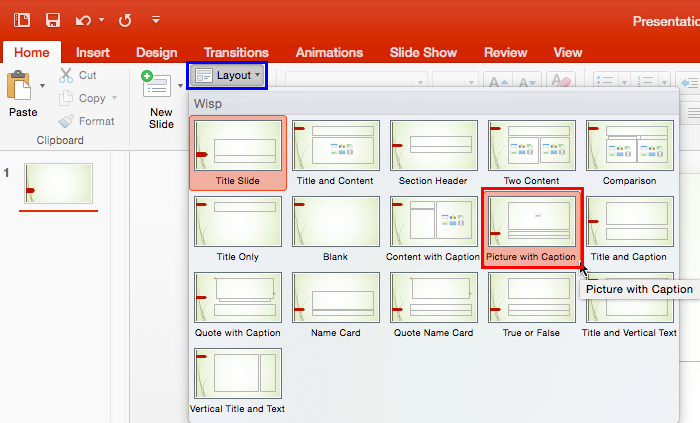Choose the Title and Content layout
Viewport: 700px width, 423px height.
pos(336,153)
